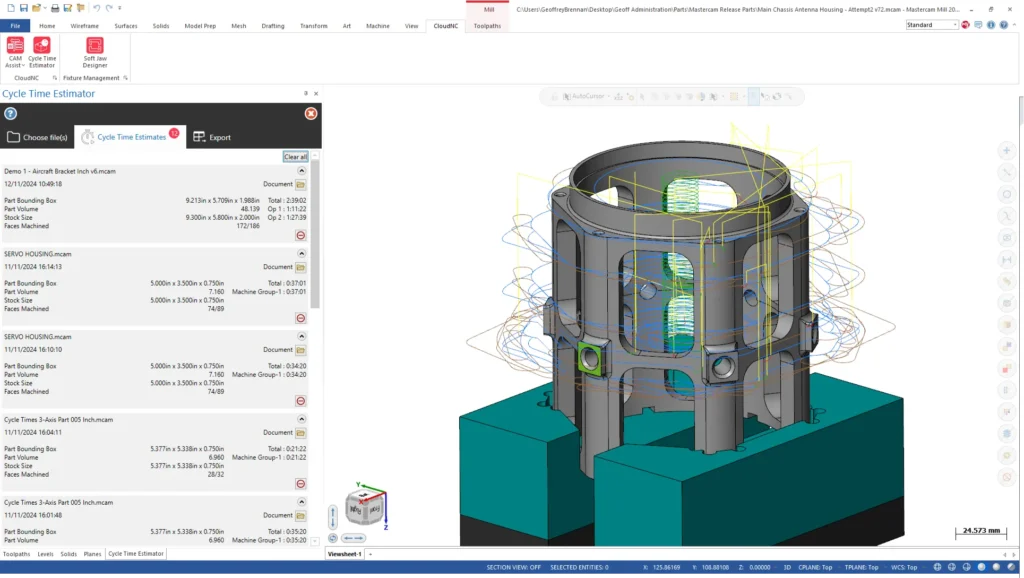Open the File menu
This screenshot has width=1024, height=578.
(x=15, y=26)
